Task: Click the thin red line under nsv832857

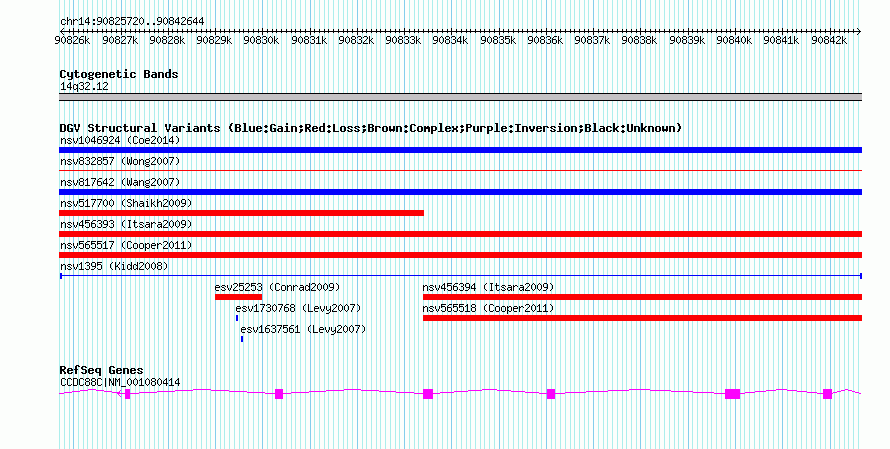Action: click(x=460, y=170)
